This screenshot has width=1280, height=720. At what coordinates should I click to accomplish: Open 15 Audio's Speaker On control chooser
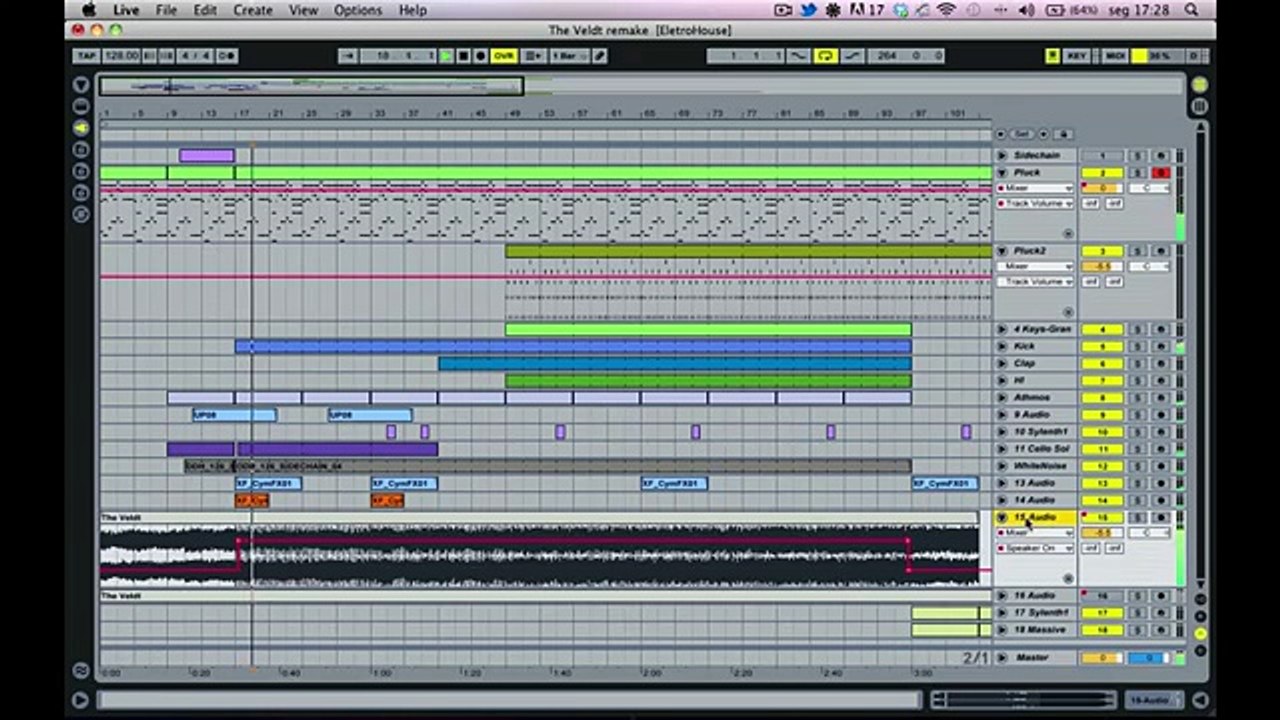[1035, 548]
